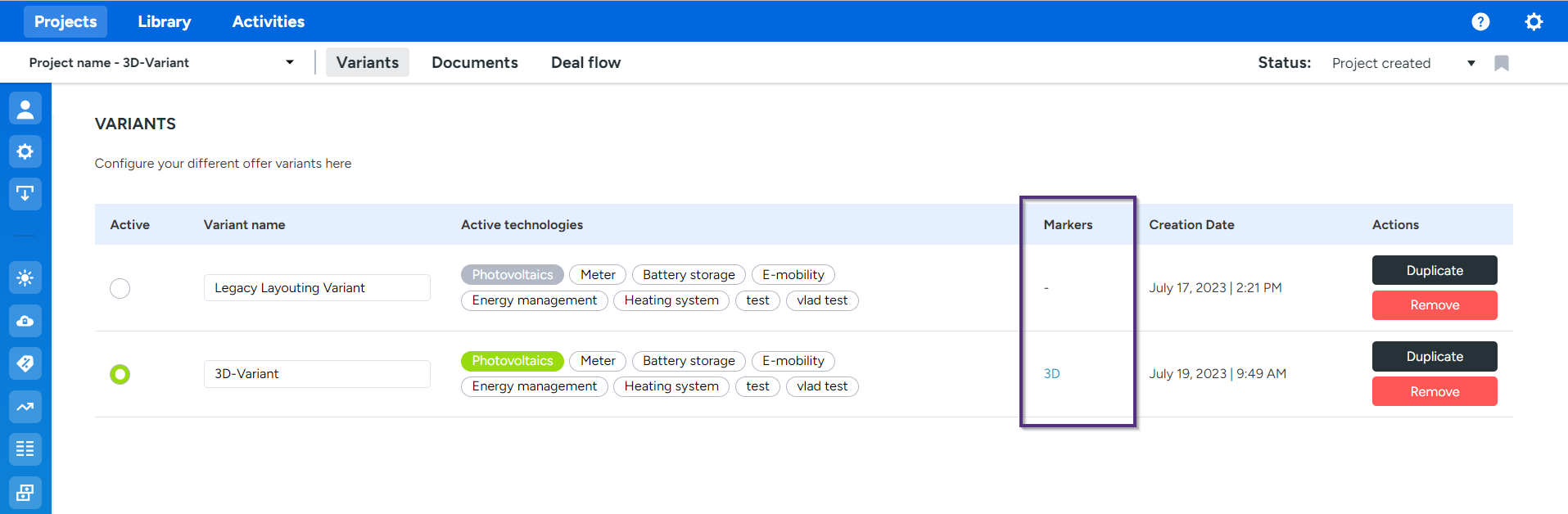Open the list table sidebar icon

coord(25,449)
